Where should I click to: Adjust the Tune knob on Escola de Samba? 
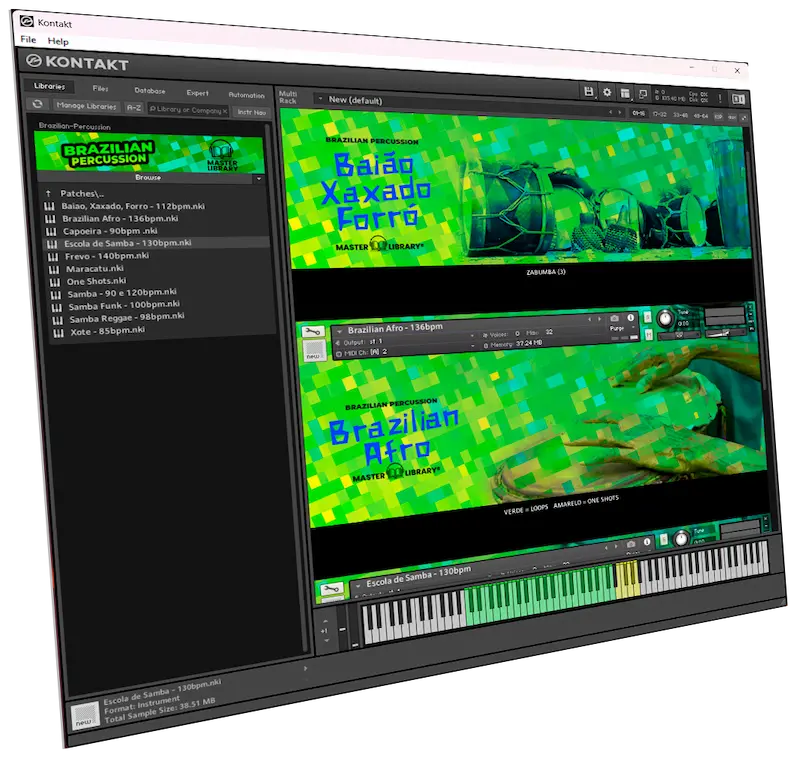[x=681, y=538]
